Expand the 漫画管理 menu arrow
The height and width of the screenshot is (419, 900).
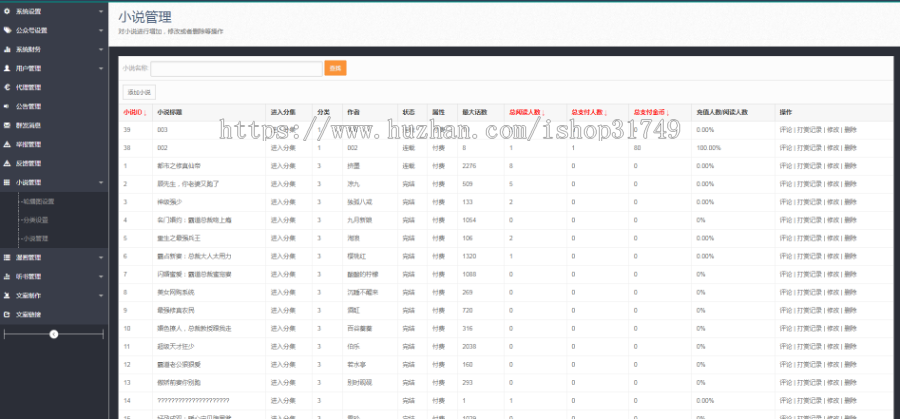point(101,258)
